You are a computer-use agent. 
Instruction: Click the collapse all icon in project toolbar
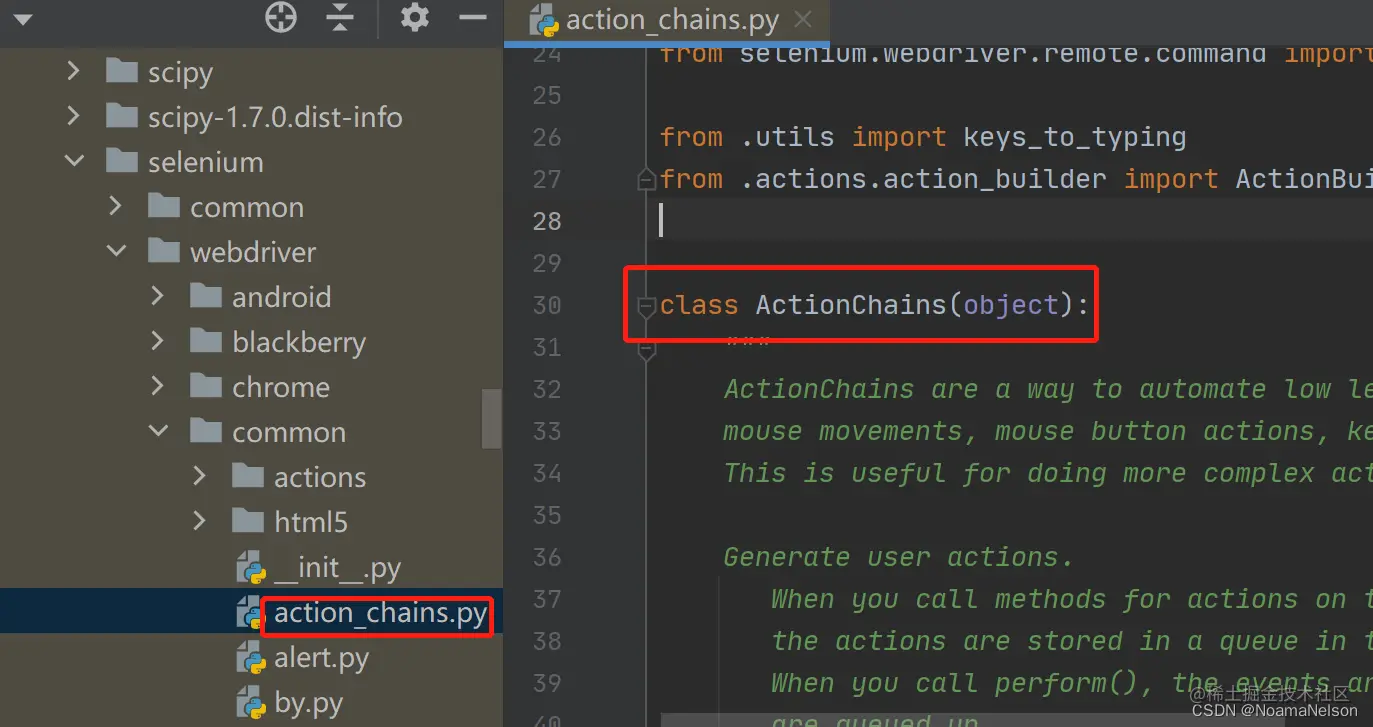coord(340,17)
